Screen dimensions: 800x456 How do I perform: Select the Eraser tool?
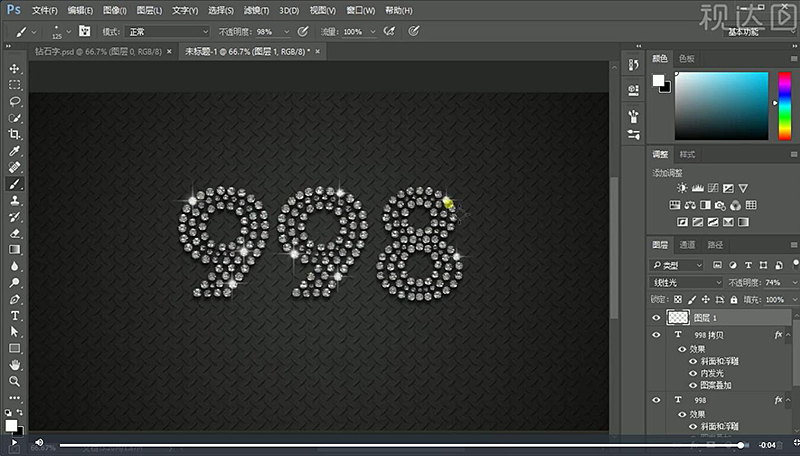(14, 234)
